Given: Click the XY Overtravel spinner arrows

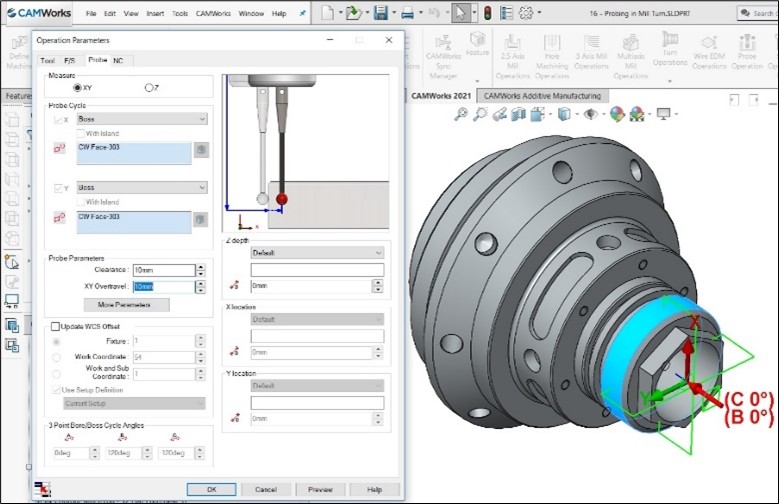Looking at the screenshot, I should tap(201, 287).
